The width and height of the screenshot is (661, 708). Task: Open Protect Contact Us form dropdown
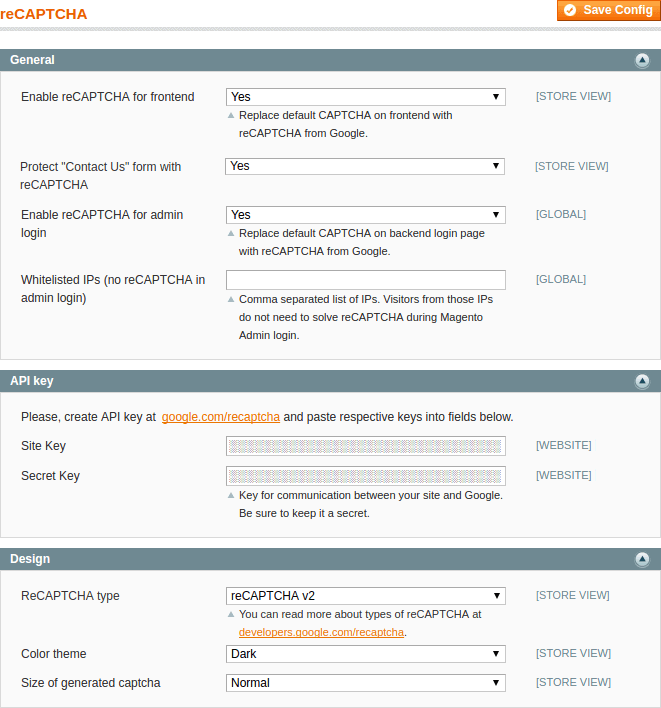[365, 166]
